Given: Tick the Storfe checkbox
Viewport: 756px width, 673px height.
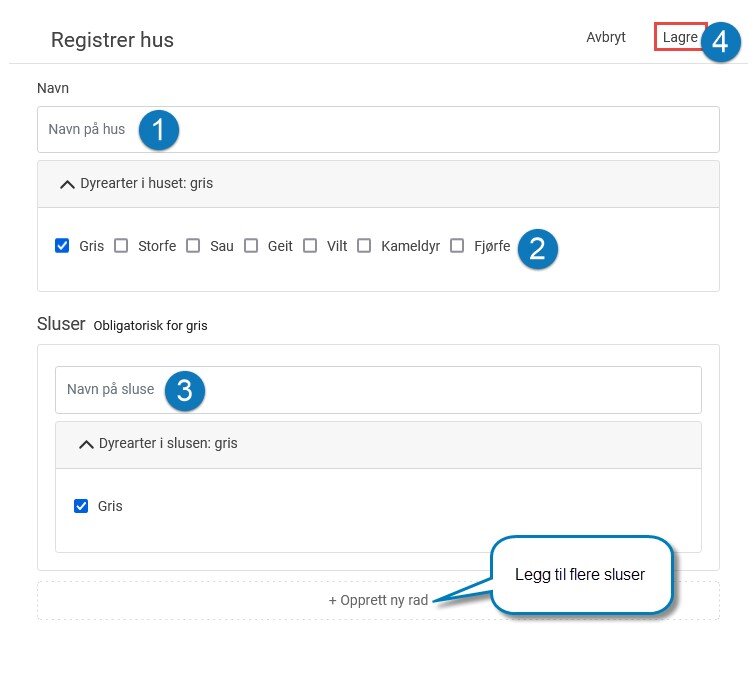Looking at the screenshot, I should (121, 245).
